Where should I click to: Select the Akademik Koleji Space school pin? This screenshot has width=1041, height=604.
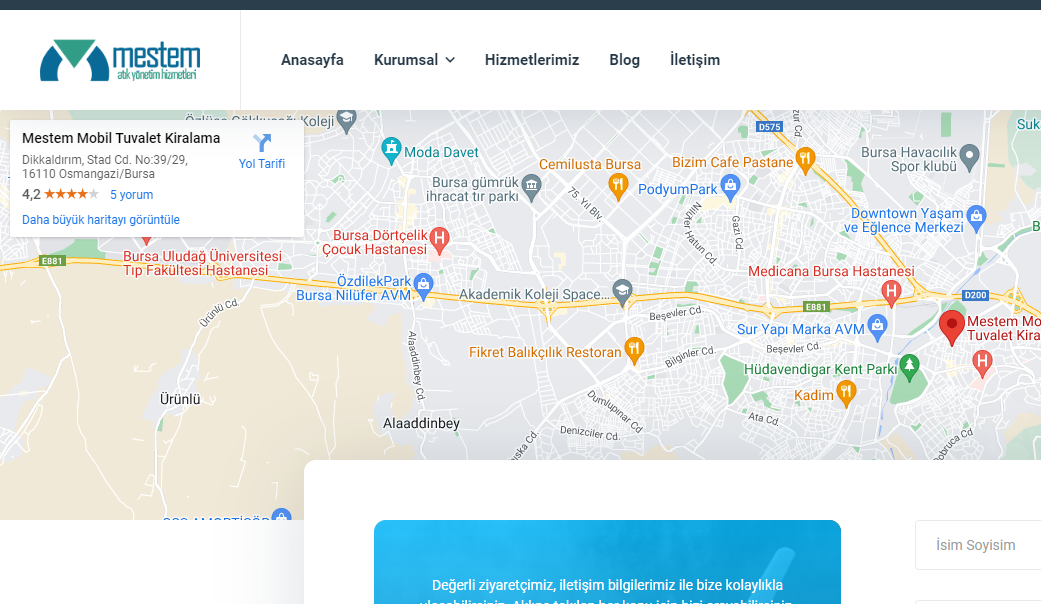click(x=622, y=292)
